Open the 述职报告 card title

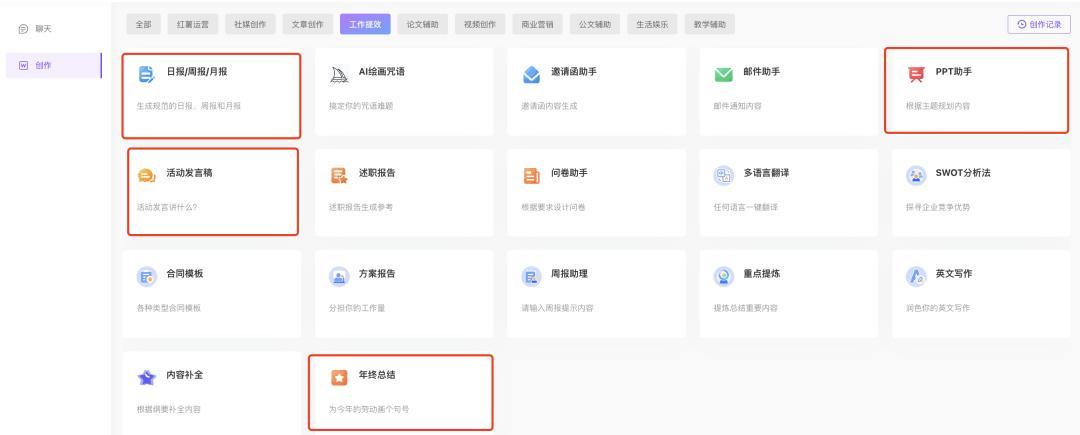pos(377,173)
